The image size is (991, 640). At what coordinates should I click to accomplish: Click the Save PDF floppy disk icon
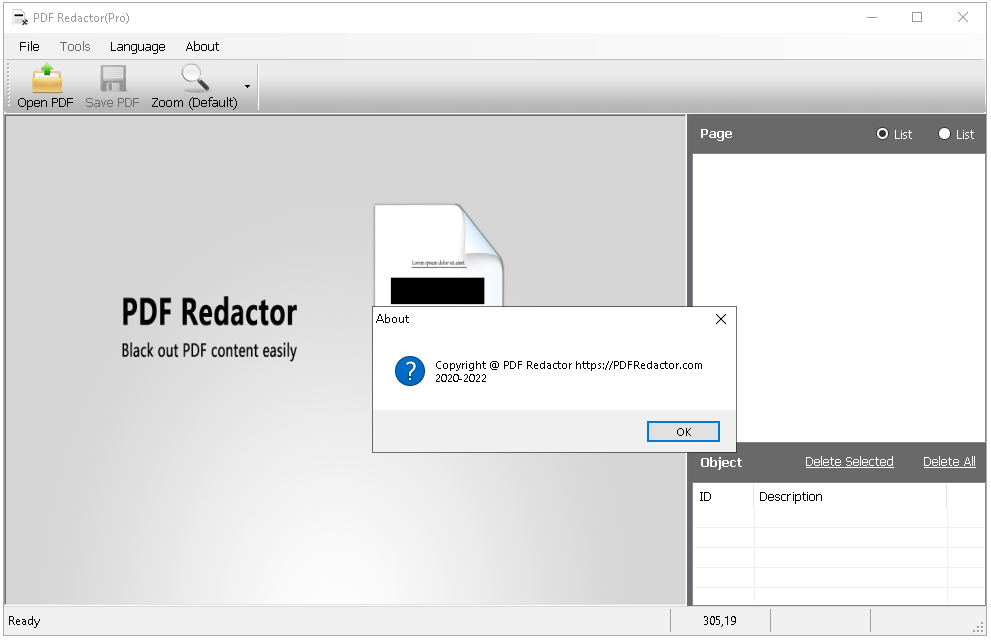[x=113, y=78]
